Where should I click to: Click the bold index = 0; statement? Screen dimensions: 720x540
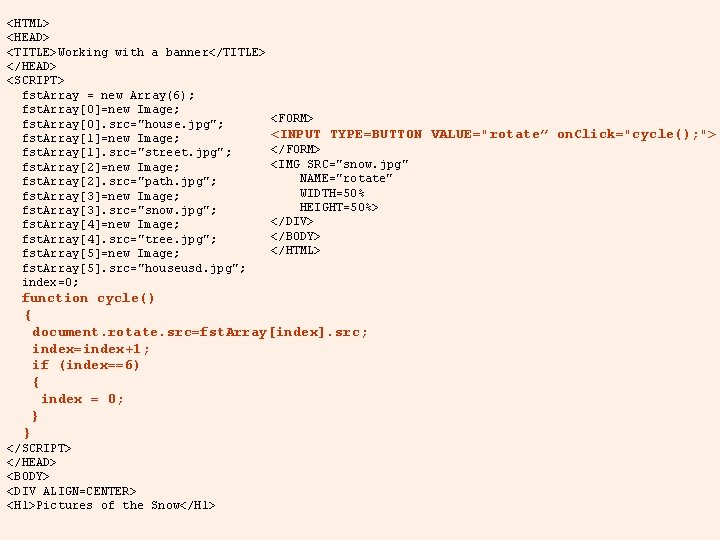pos(82,399)
